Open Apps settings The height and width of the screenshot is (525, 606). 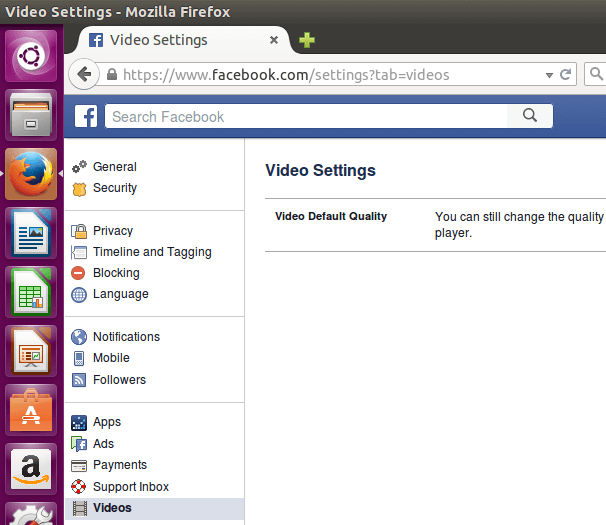(107, 422)
